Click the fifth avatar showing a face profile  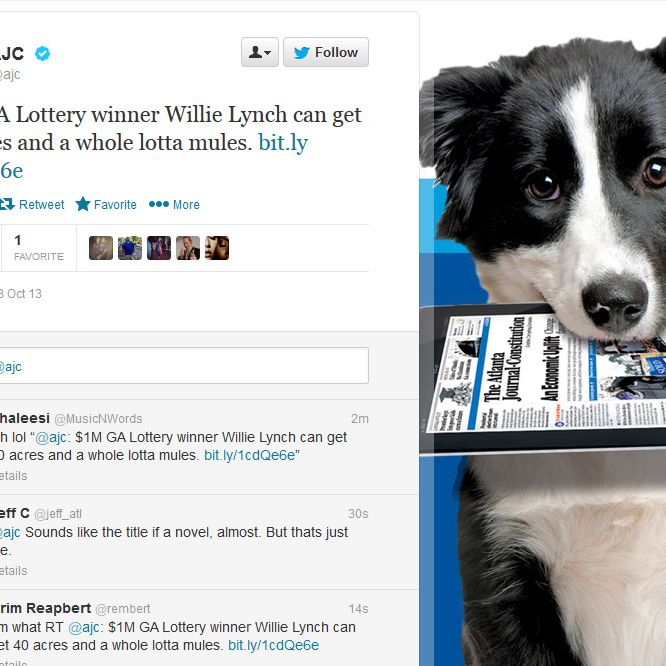217,248
